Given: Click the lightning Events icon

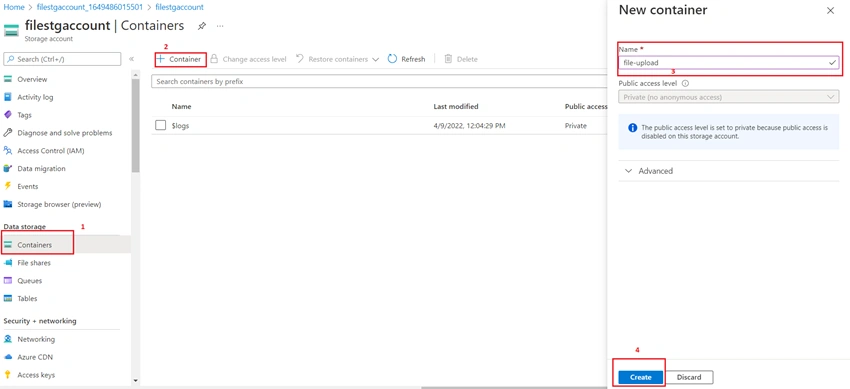Looking at the screenshot, I should 8,186.
